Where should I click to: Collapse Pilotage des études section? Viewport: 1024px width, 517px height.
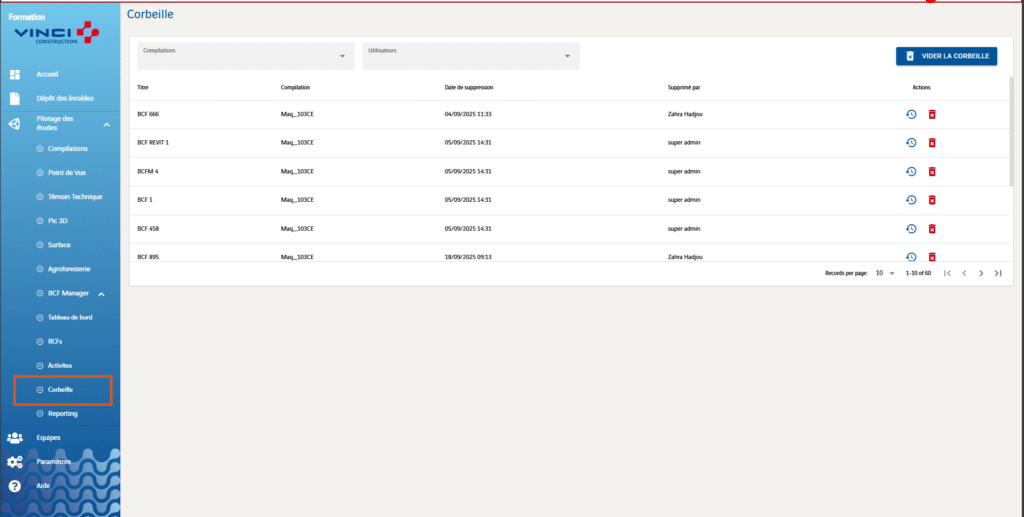coord(106,124)
